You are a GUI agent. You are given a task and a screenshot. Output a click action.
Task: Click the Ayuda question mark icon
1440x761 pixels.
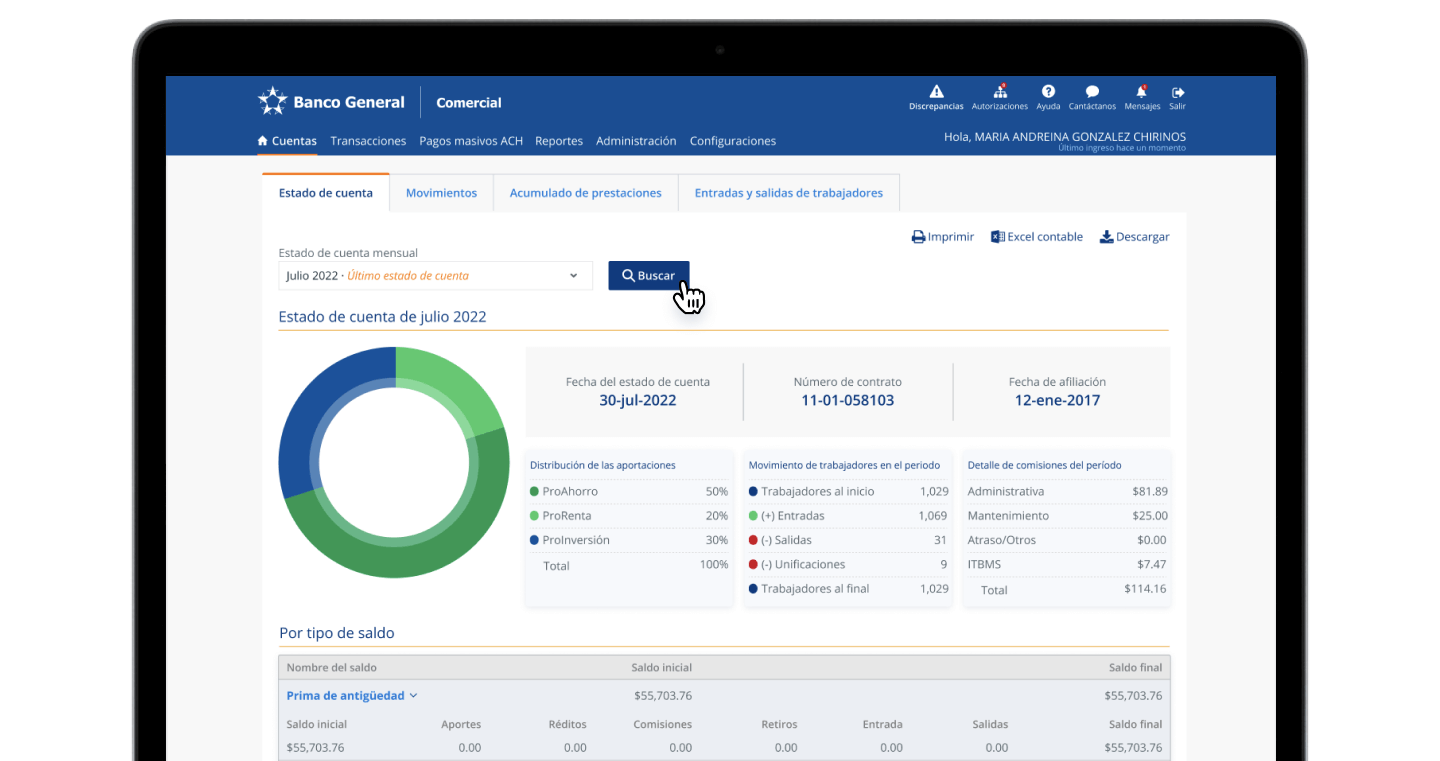tap(1048, 91)
